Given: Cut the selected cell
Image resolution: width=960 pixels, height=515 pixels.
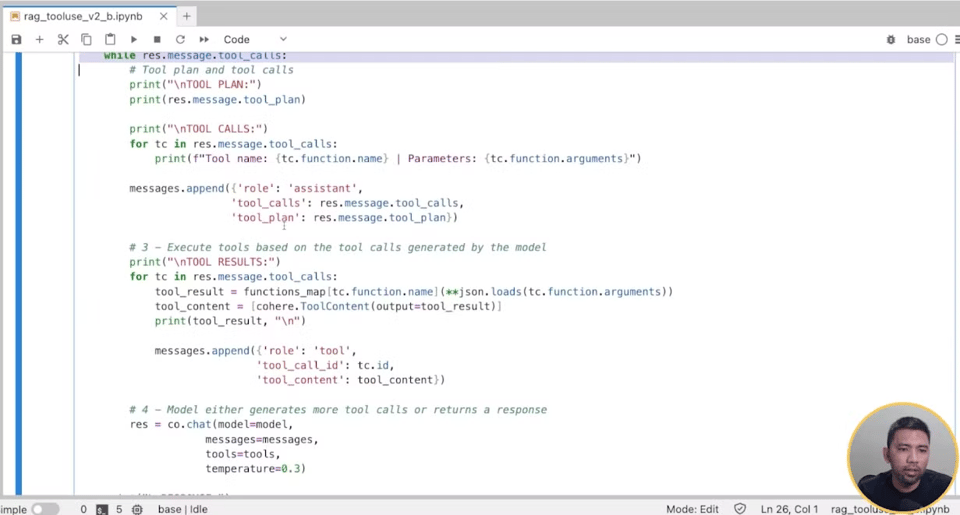Looking at the screenshot, I should pyautogui.click(x=63, y=40).
